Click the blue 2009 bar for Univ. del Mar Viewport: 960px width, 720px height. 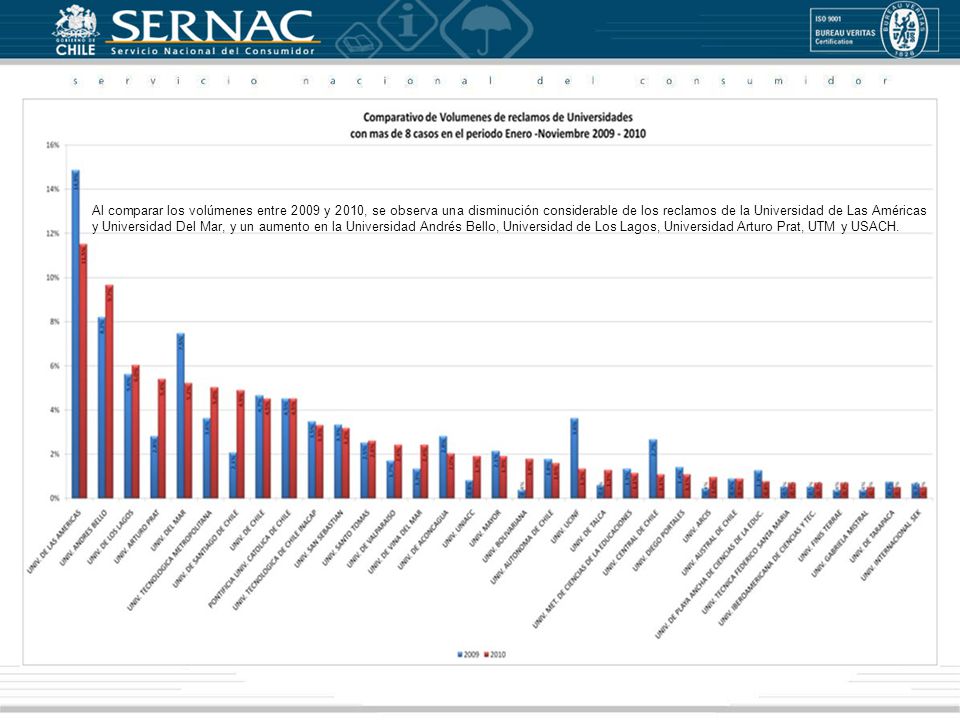coord(181,416)
